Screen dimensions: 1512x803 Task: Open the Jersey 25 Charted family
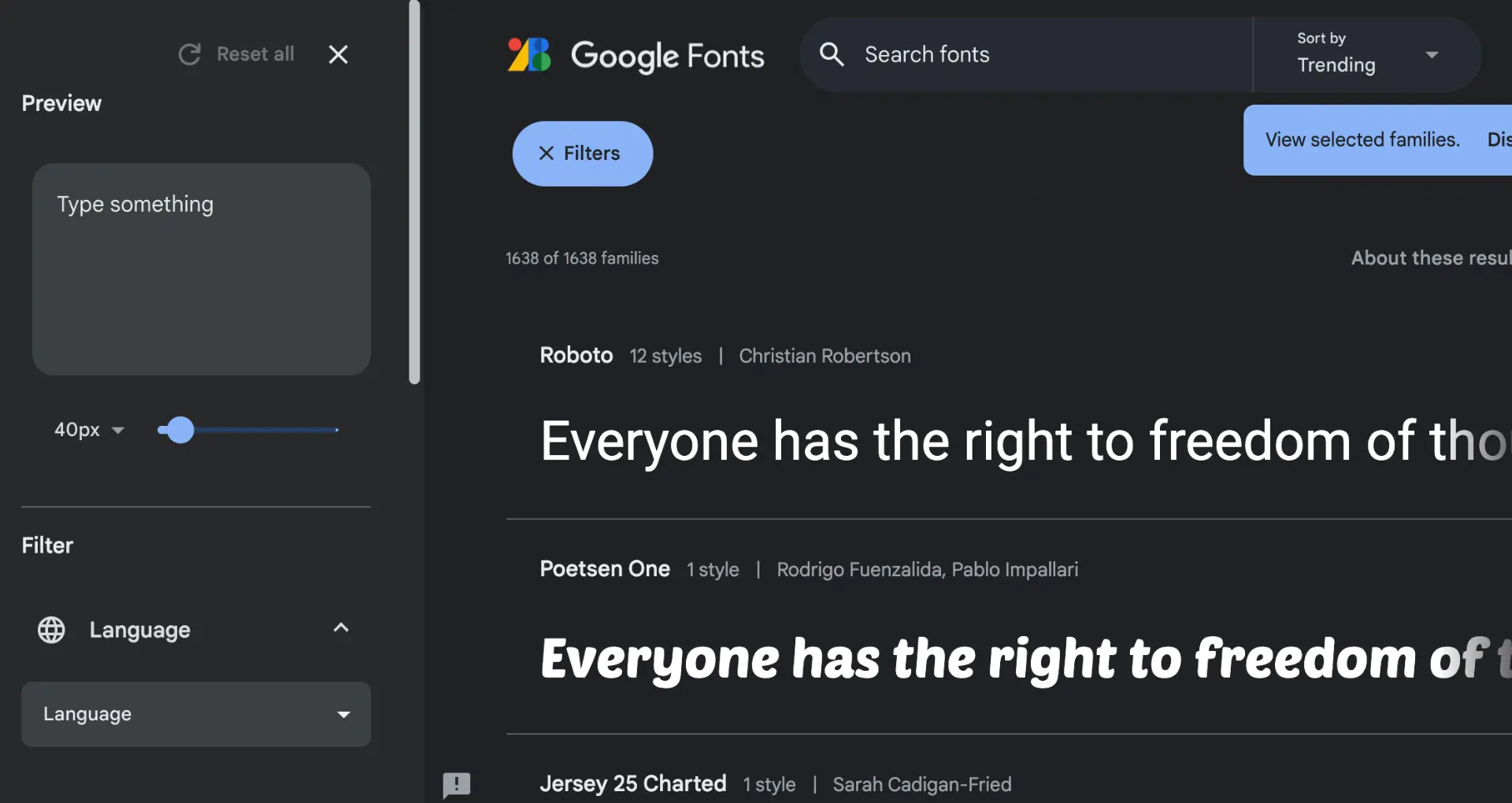click(632, 783)
